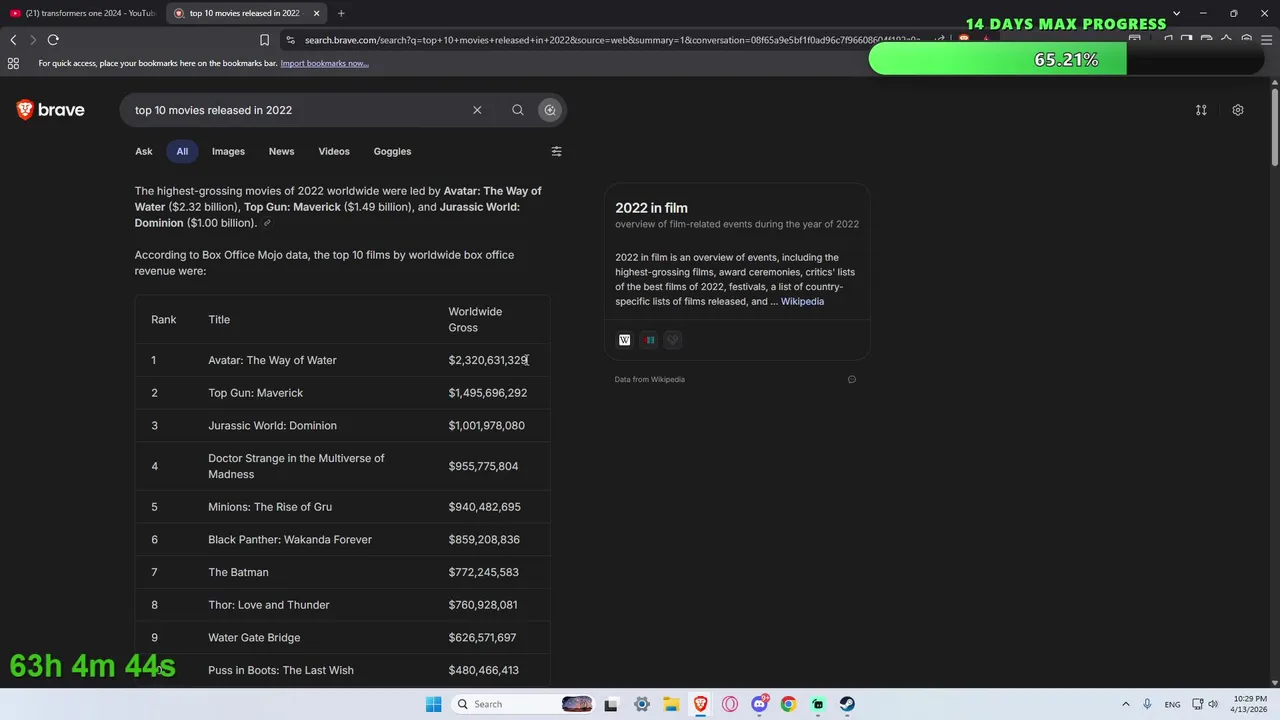Viewport: 1280px width, 720px height.
Task: Click the Windows Start button
Action: 433,704
